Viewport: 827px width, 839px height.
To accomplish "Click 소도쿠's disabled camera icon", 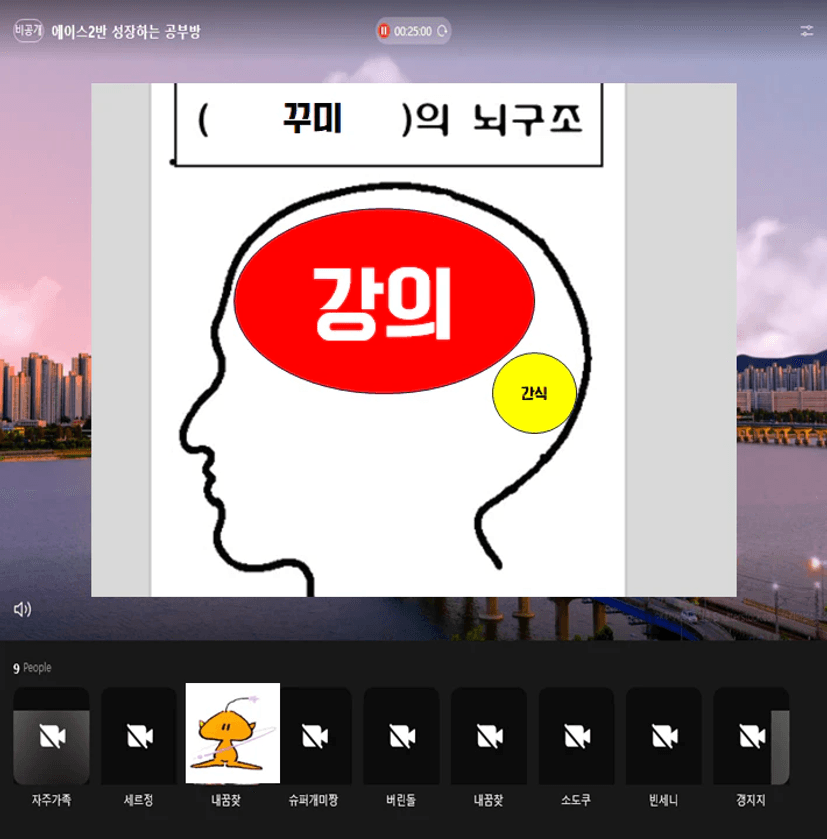I will coord(576,736).
